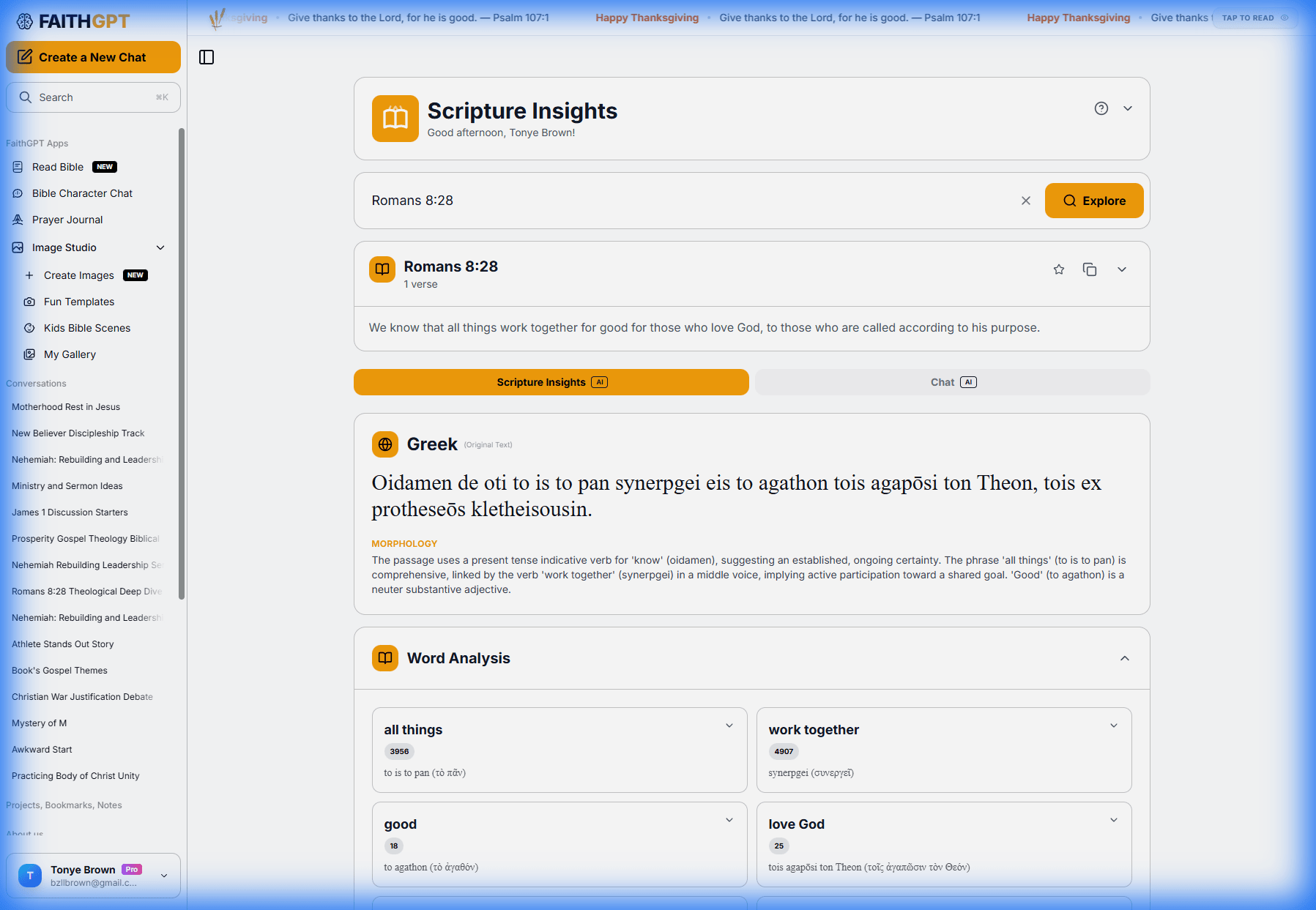Screen dimensions: 1316x910
Task: Click the sidebar scrollbar
Action: (x=182, y=364)
